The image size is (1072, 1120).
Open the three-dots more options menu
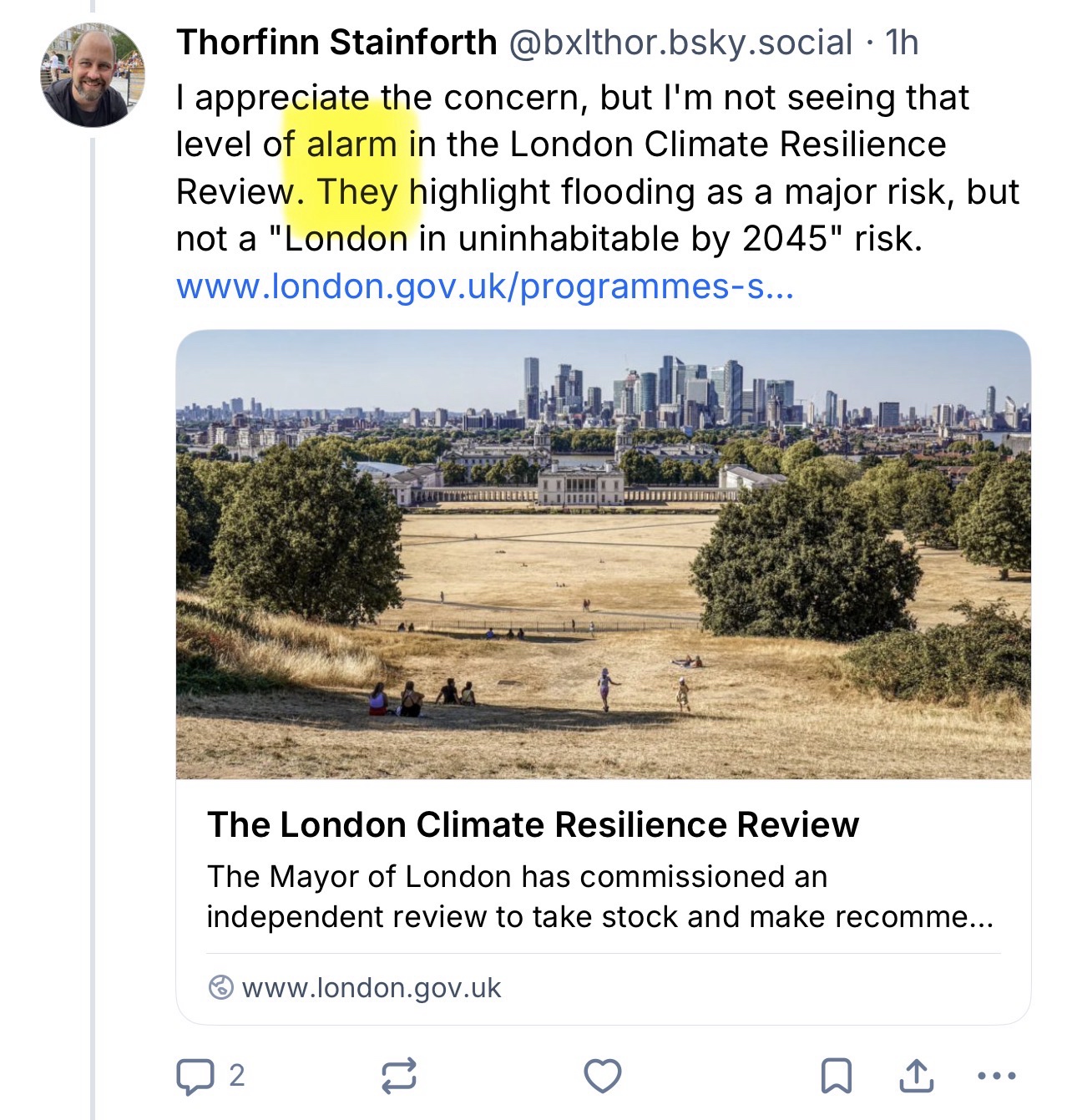pyautogui.click(x=996, y=1076)
